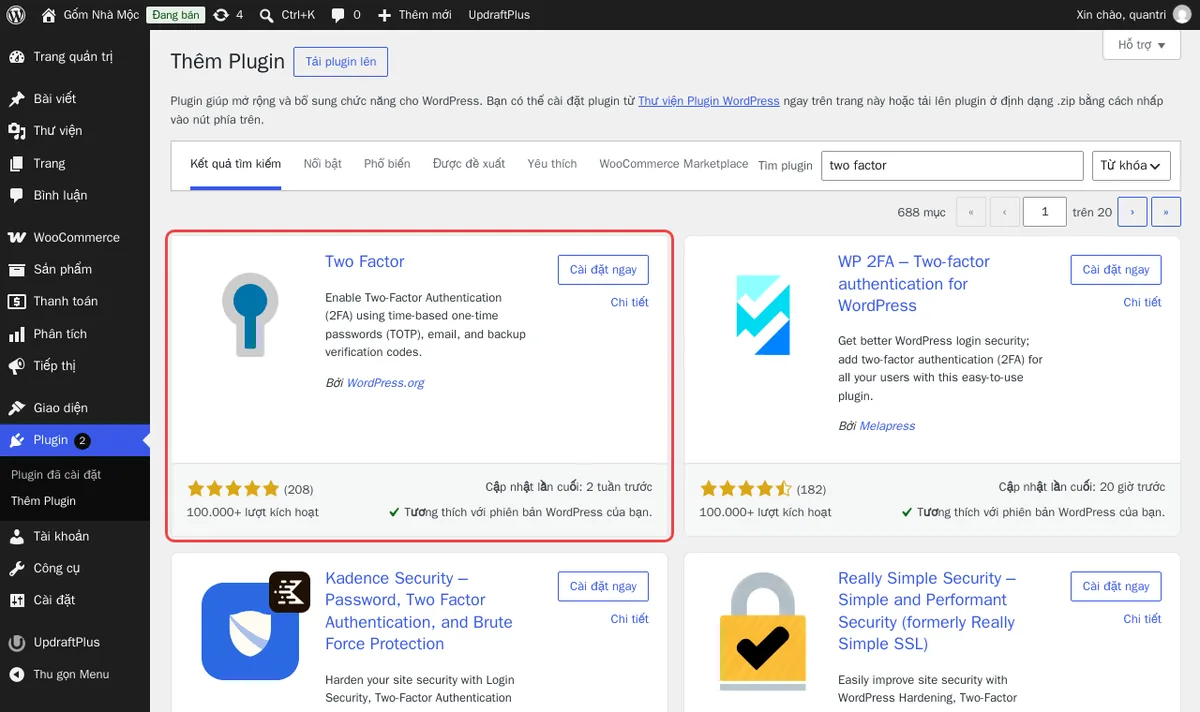Screen dimensions: 1200x712
Task: Open Thư viện Plugin WordPress link
Action: [x=709, y=101]
